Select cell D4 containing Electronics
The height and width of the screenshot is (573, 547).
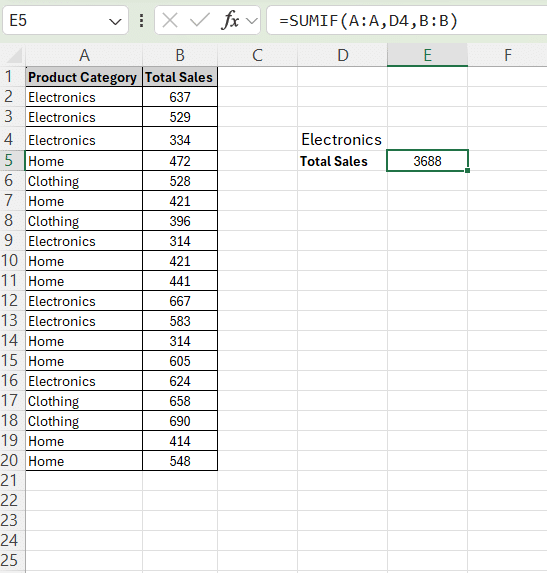[342, 139]
